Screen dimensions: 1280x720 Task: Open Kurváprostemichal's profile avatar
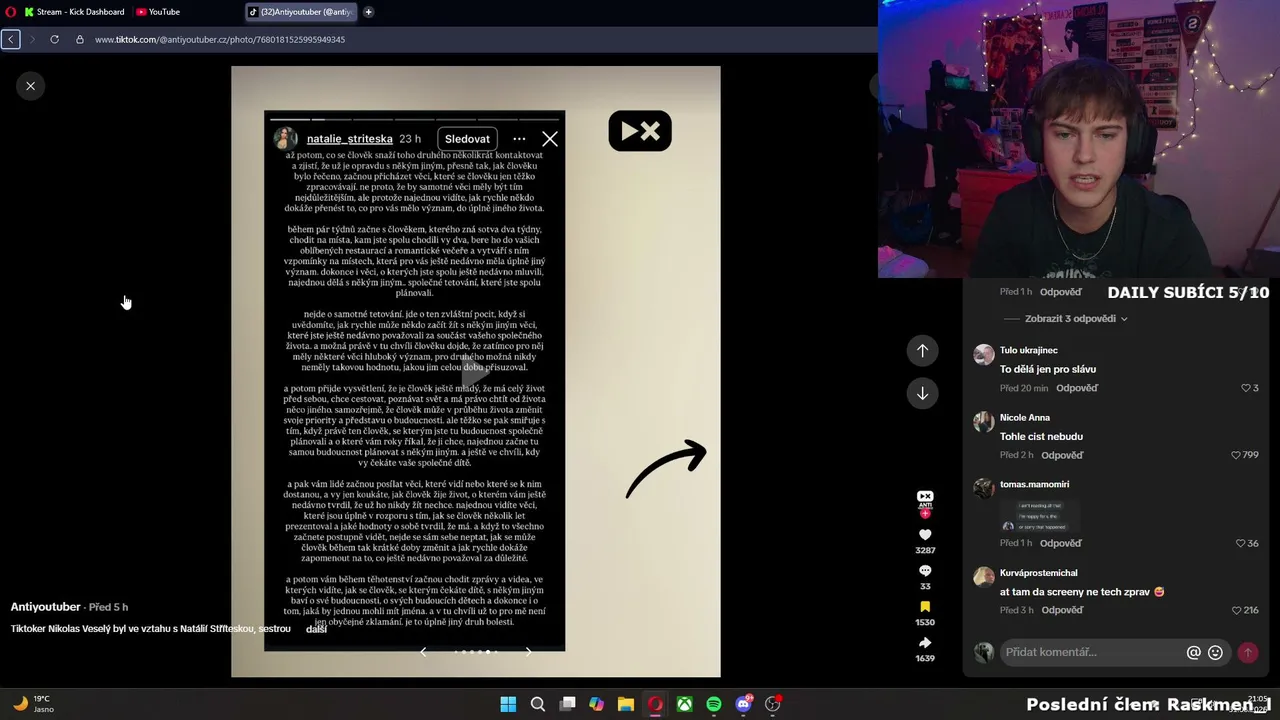(x=984, y=577)
